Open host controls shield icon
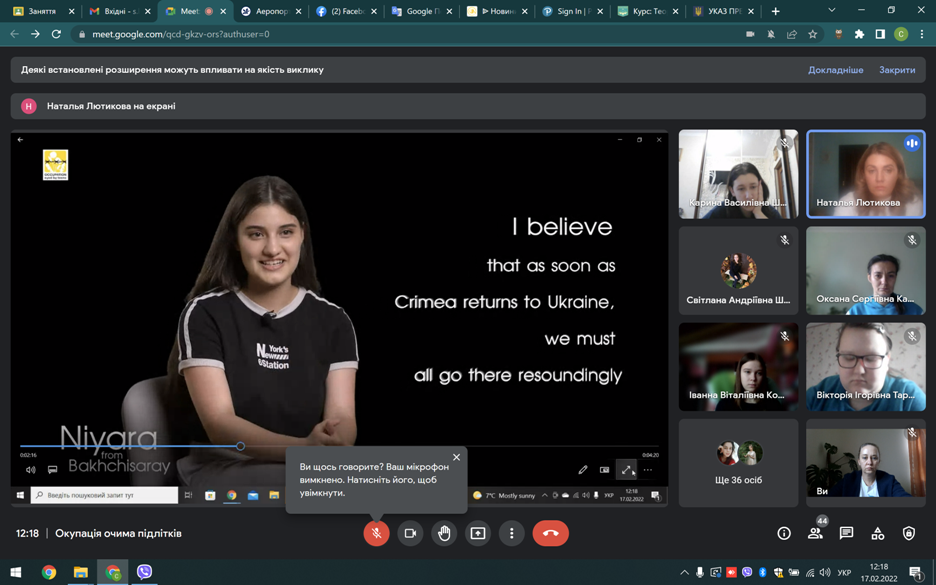Image resolution: width=936 pixels, height=585 pixels. click(x=908, y=534)
